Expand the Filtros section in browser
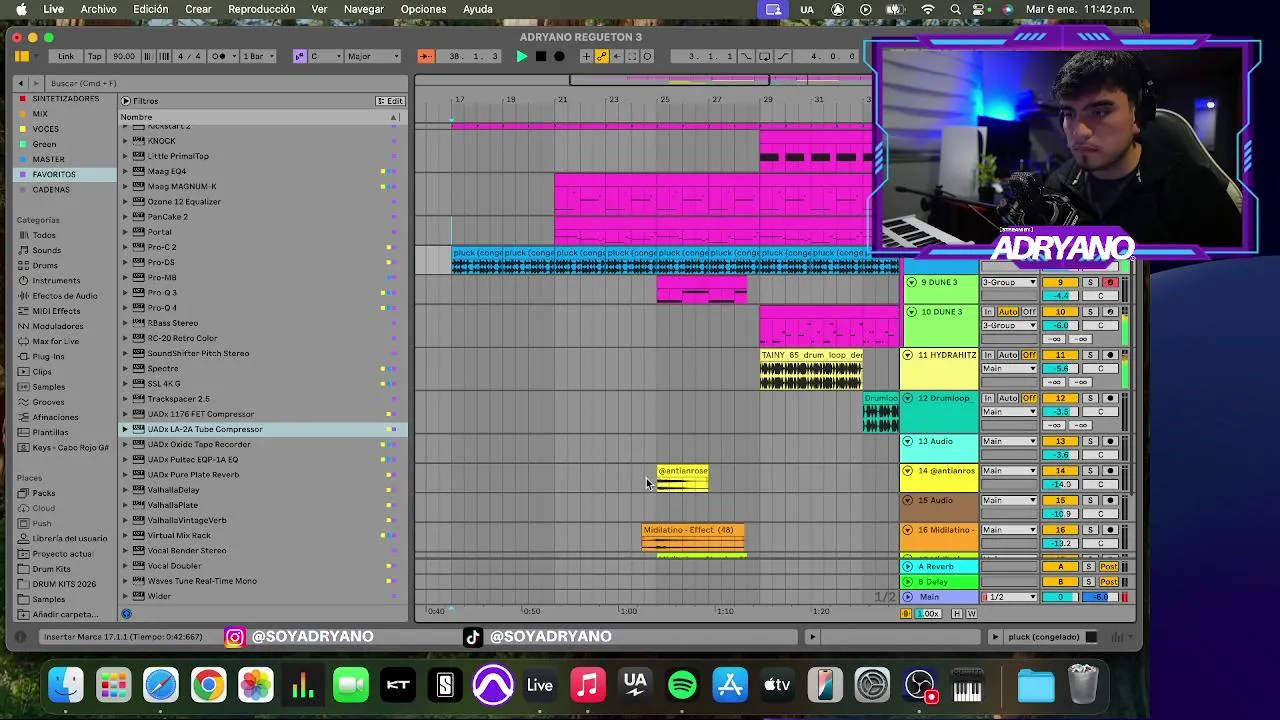 pos(126,101)
